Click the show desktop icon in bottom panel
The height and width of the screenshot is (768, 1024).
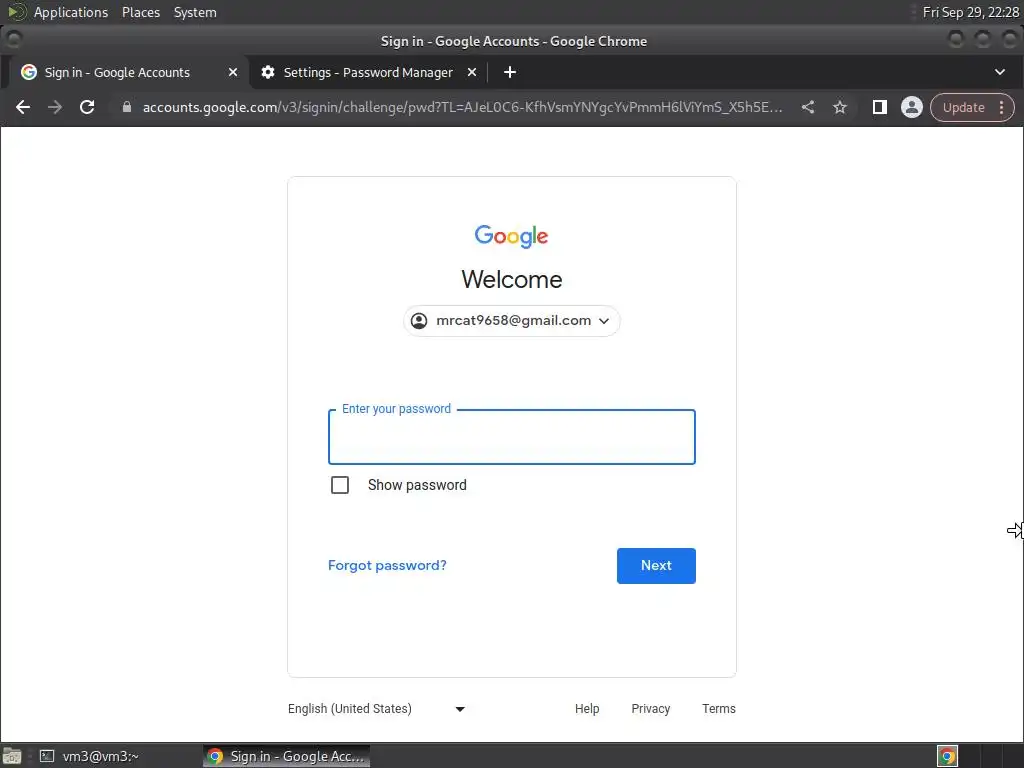pyautogui.click(x=12, y=756)
